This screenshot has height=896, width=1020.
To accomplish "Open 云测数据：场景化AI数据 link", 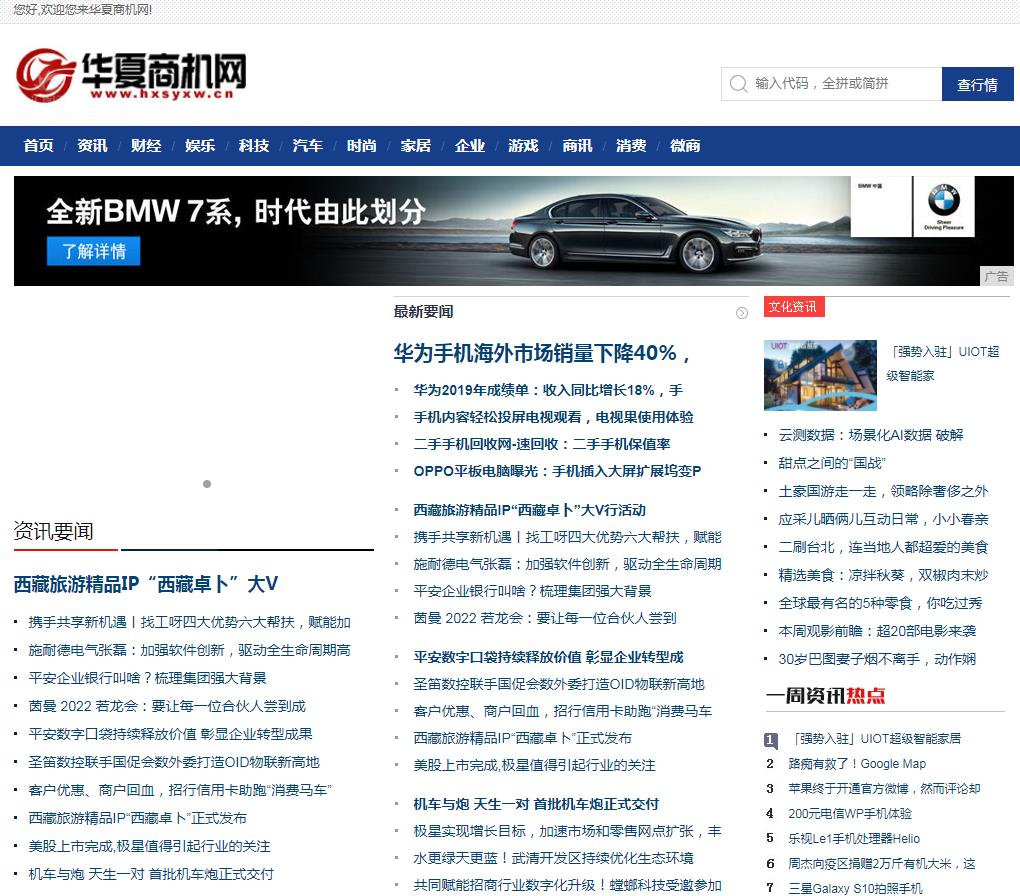I will point(870,435).
